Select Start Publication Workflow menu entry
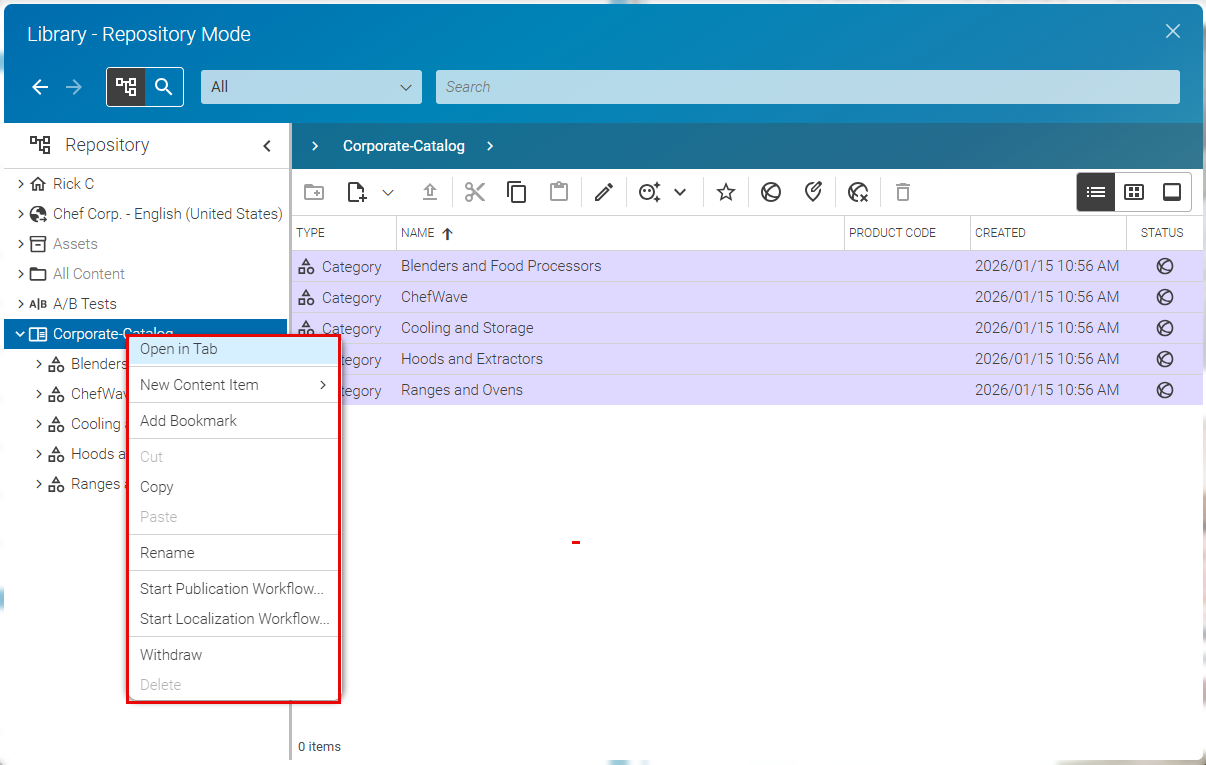1206x765 pixels. (232, 589)
